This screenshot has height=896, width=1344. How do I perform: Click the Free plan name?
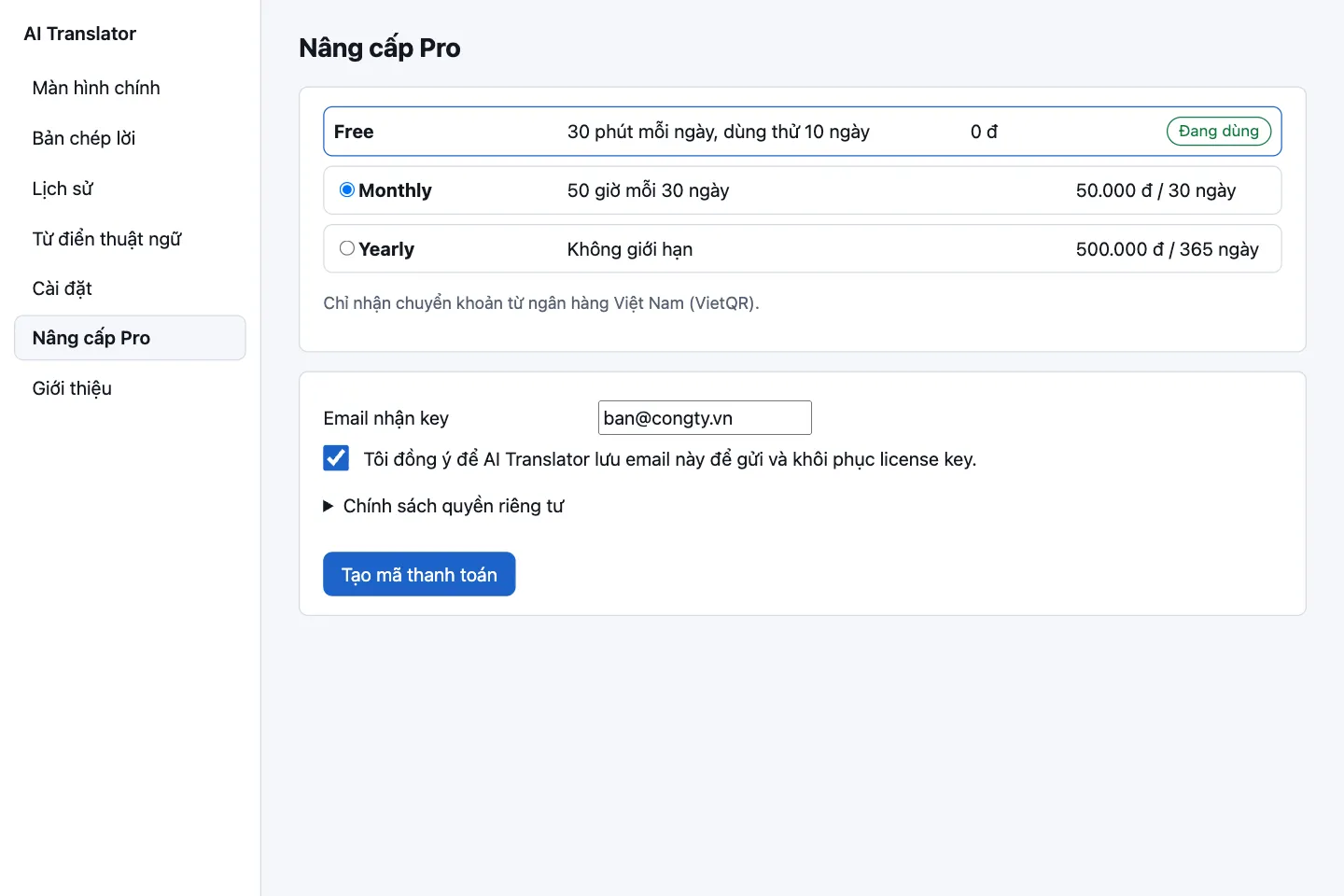tap(354, 132)
